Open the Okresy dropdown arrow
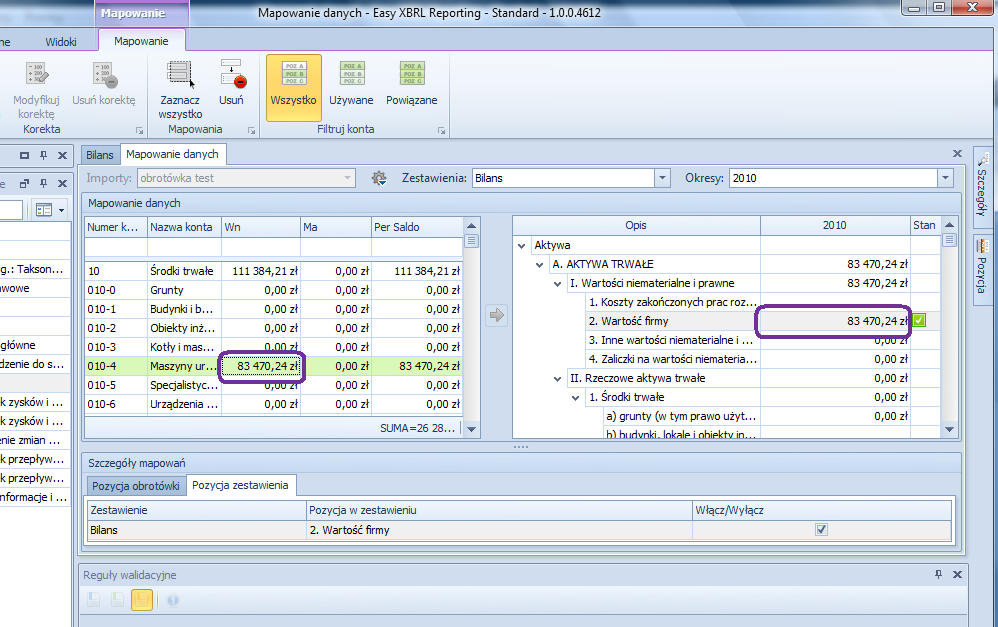Screen dimensions: 998x627 pyautogui.click(x=945, y=178)
